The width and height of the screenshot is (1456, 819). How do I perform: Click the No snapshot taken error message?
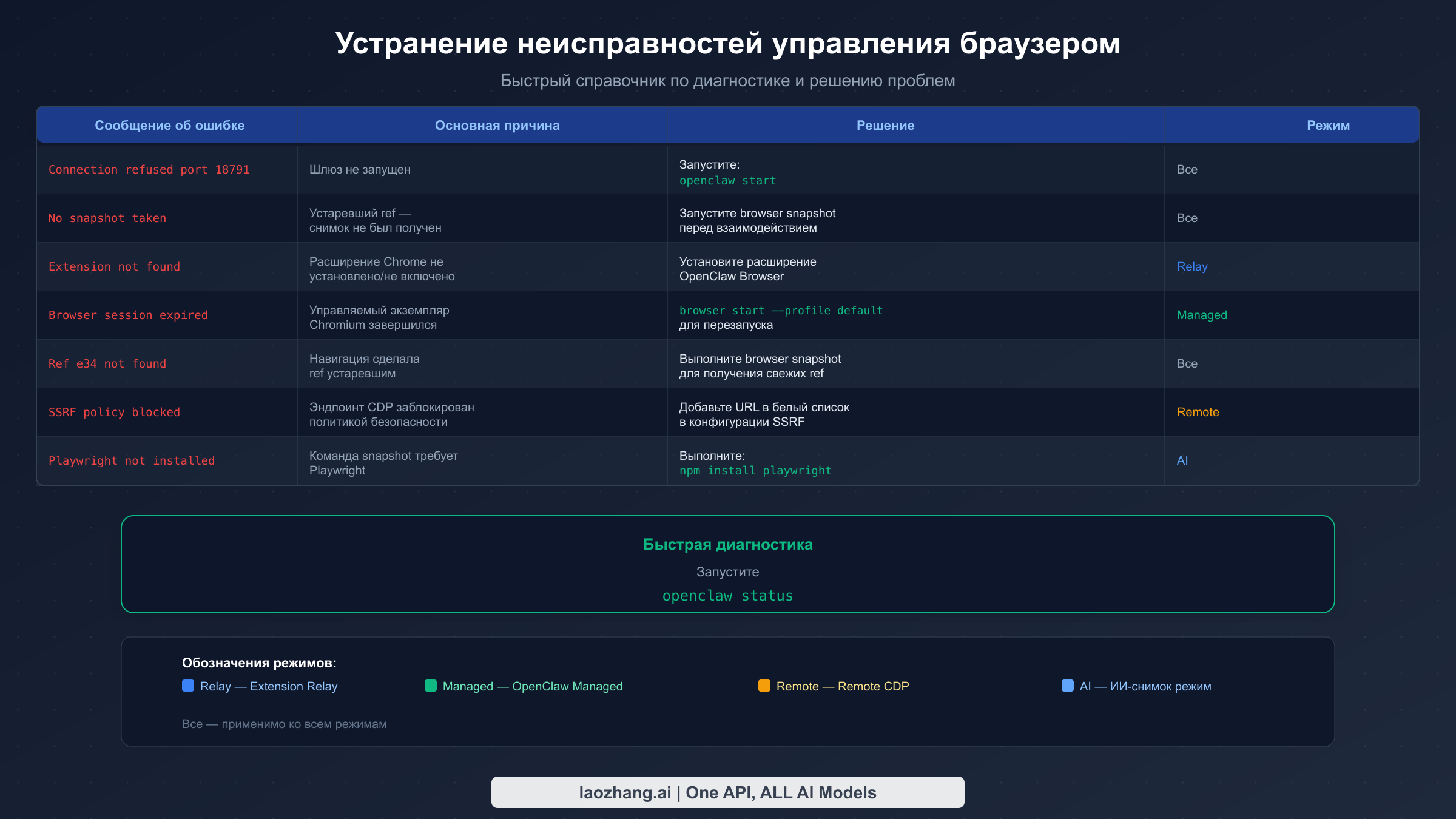click(x=107, y=218)
